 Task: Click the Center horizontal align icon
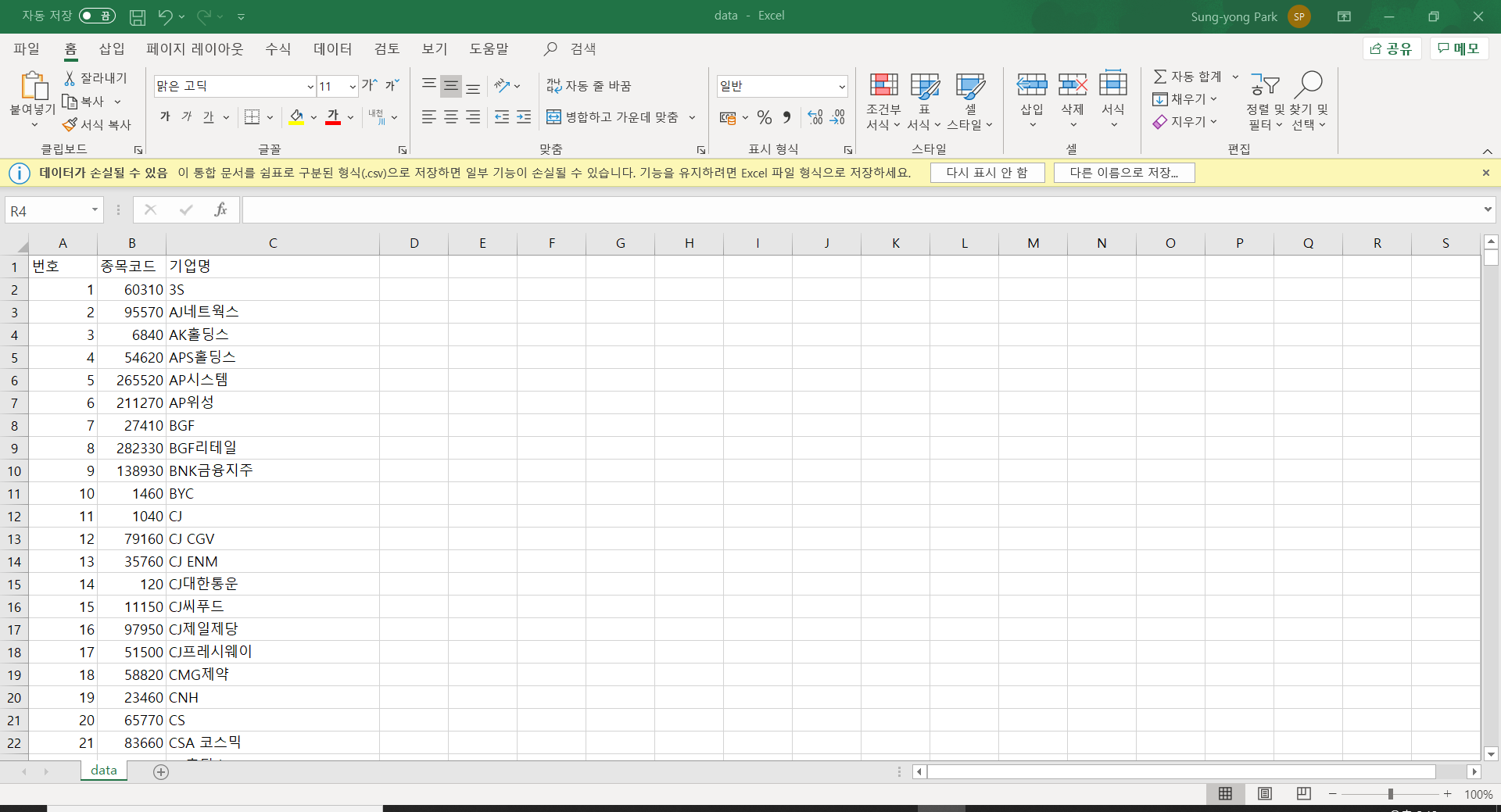point(451,117)
